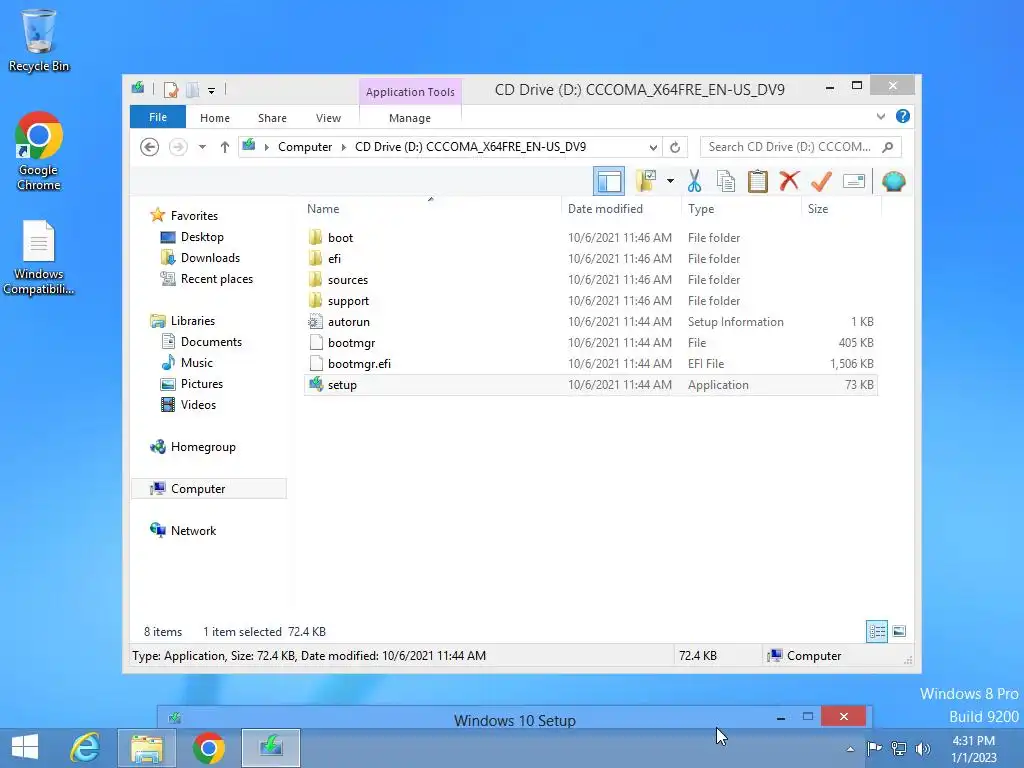Click the orange checkmark Properties icon
Image resolution: width=1024 pixels, height=768 pixels.
821,181
